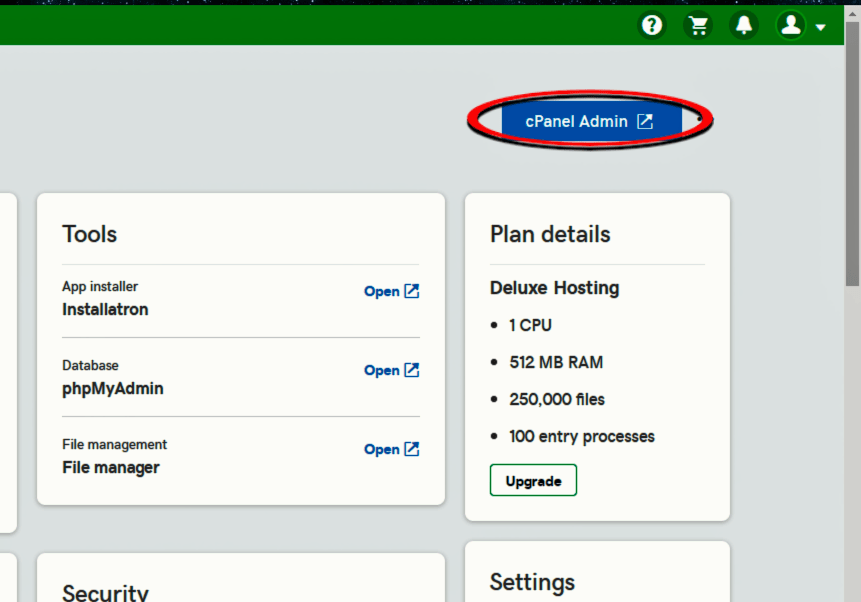This screenshot has height=602, width=861.
Task: Click the Tools card heading
Action: pos(90,234)
